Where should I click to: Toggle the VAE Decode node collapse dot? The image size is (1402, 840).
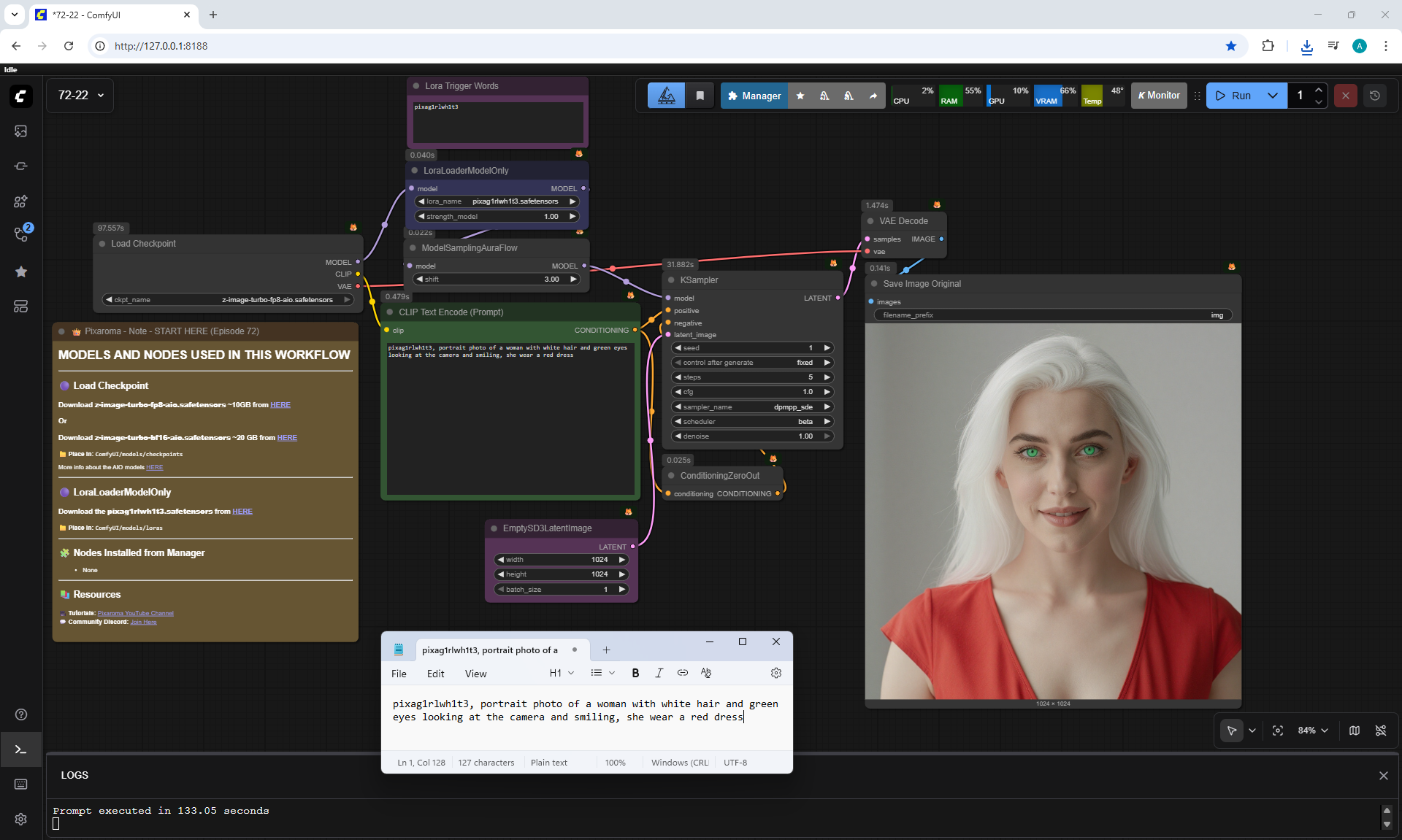(x=870, y=221)
